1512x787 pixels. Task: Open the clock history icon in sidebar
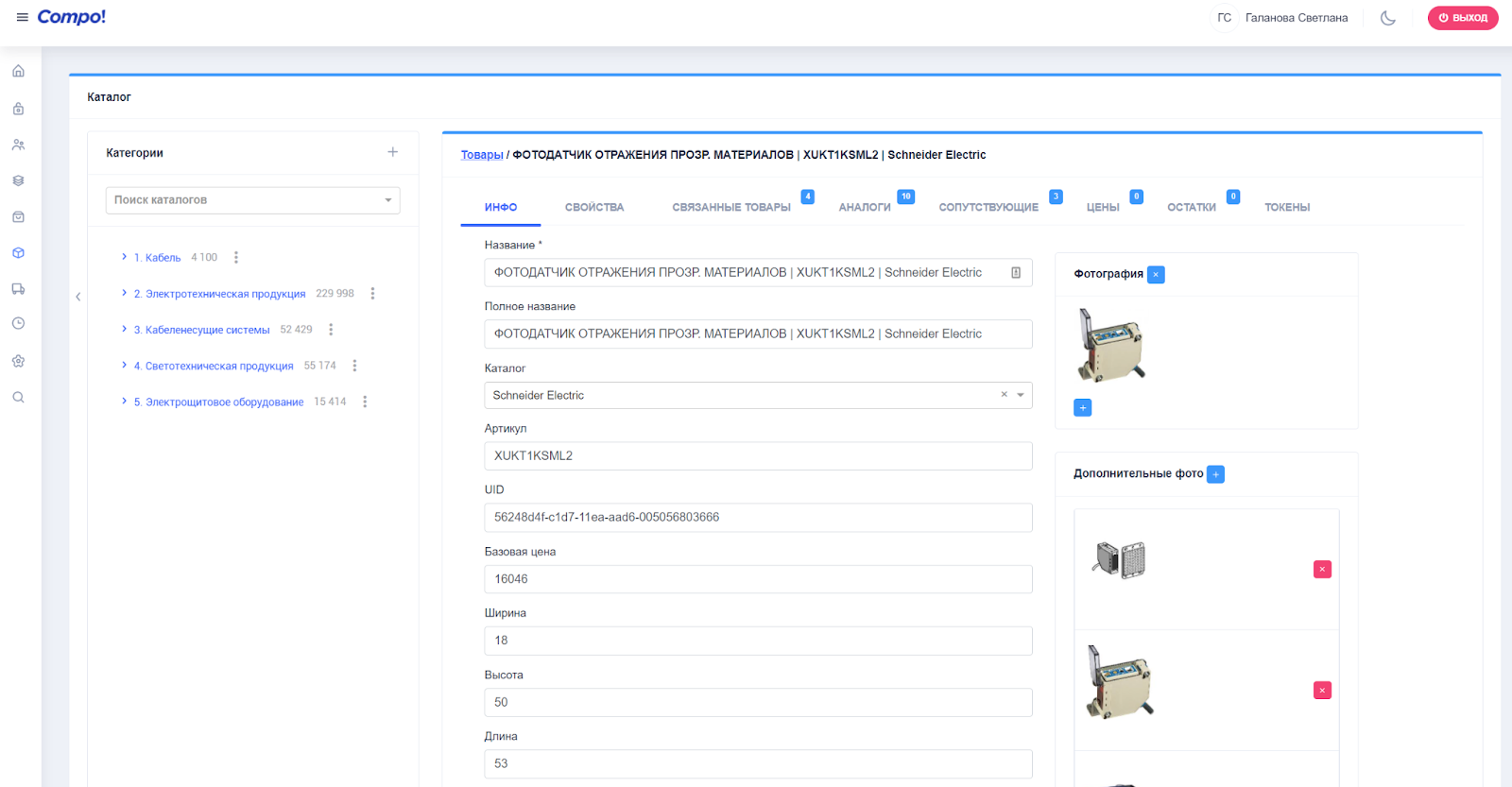(x=18, y=323)
